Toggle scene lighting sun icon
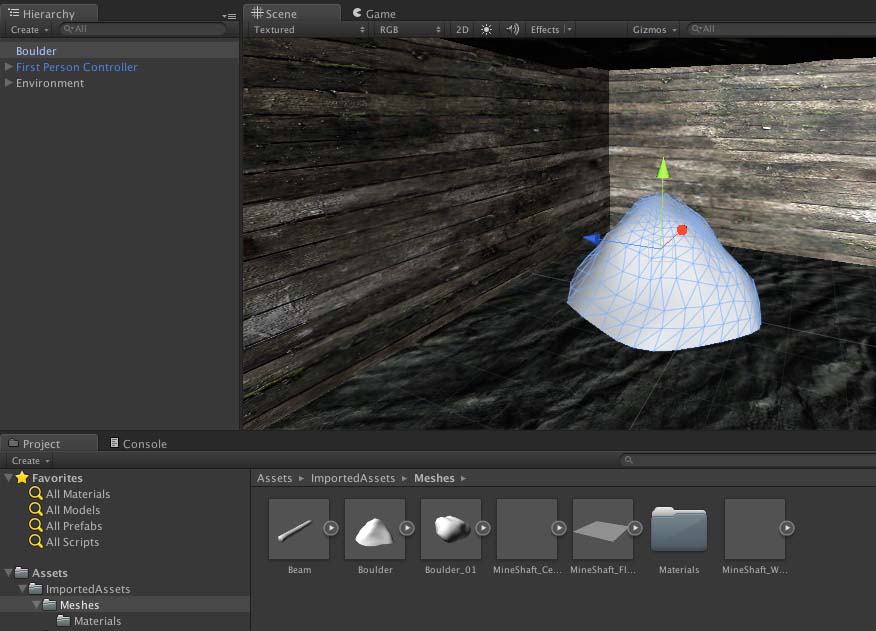This screenshot has width=876, height=631. pyautogui.click(x=487, y=30)
